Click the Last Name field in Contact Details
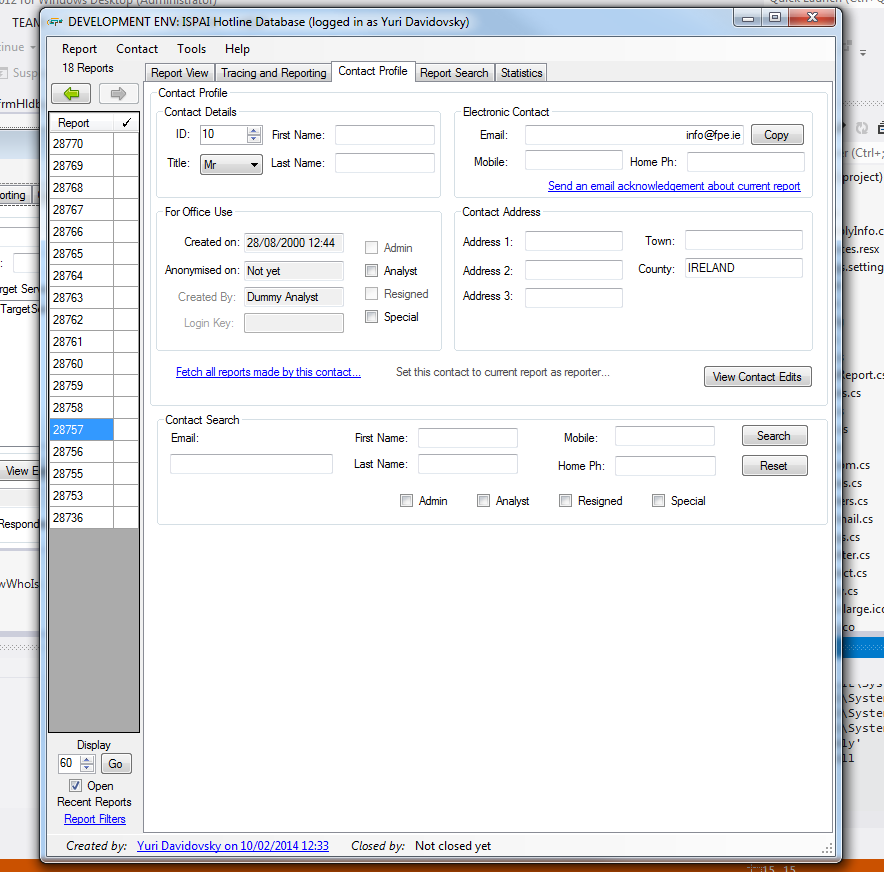 pos(385,163)
